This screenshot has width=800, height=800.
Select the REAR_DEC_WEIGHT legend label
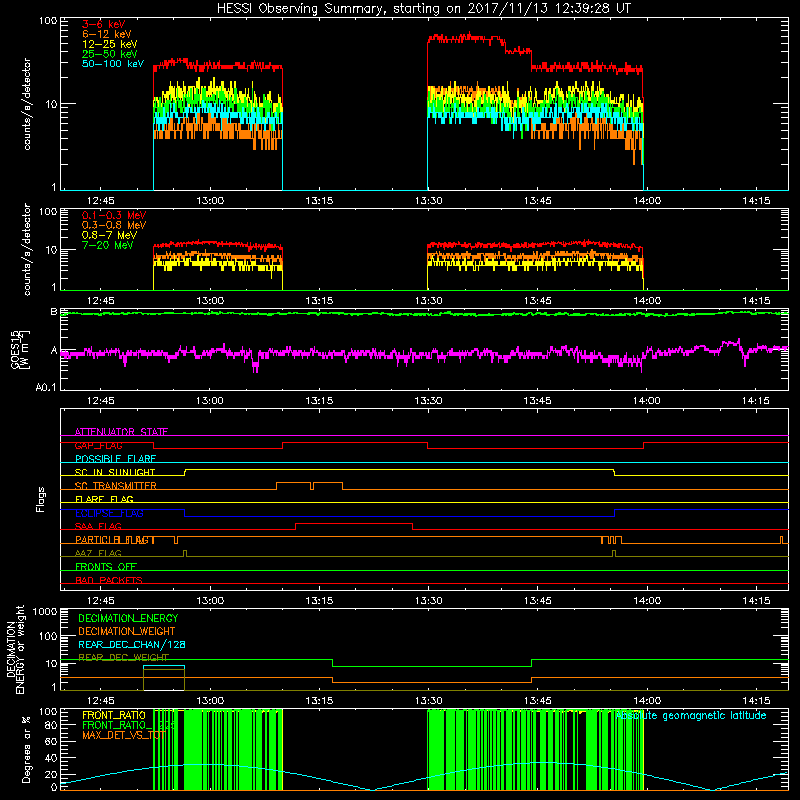pyautogui.click(x=123, y=657)
